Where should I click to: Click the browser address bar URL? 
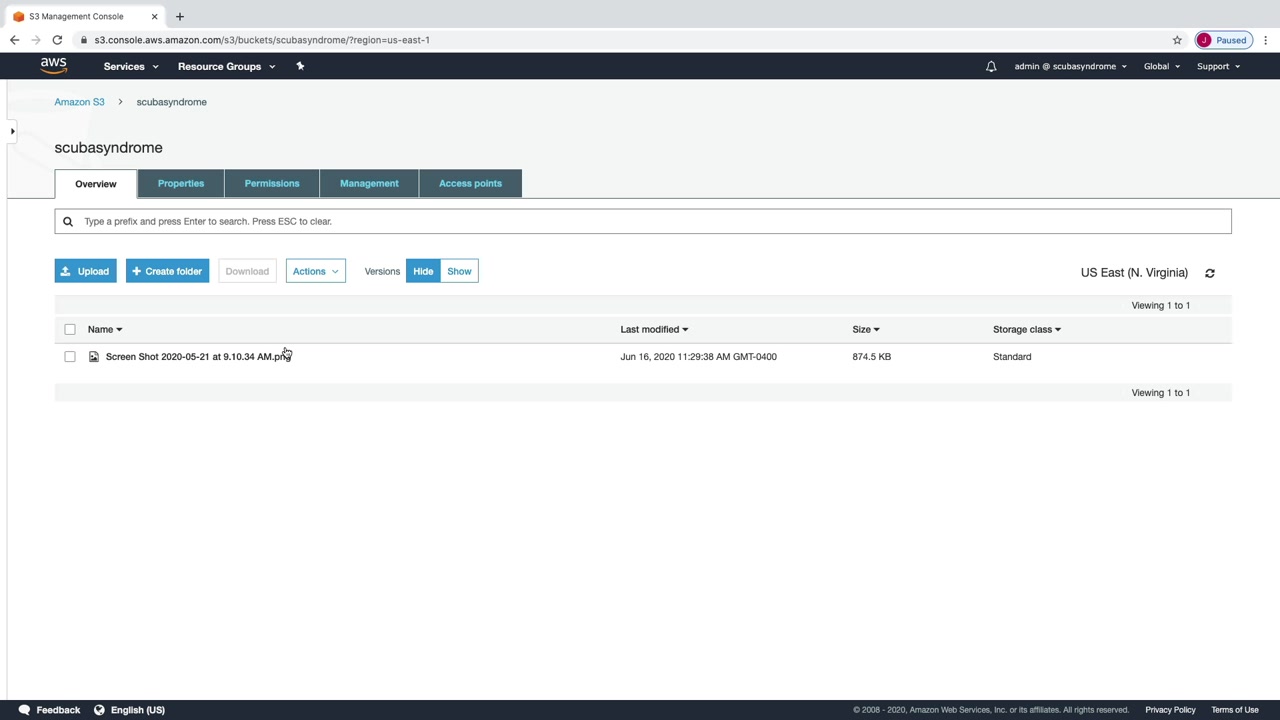coord(262,40)
